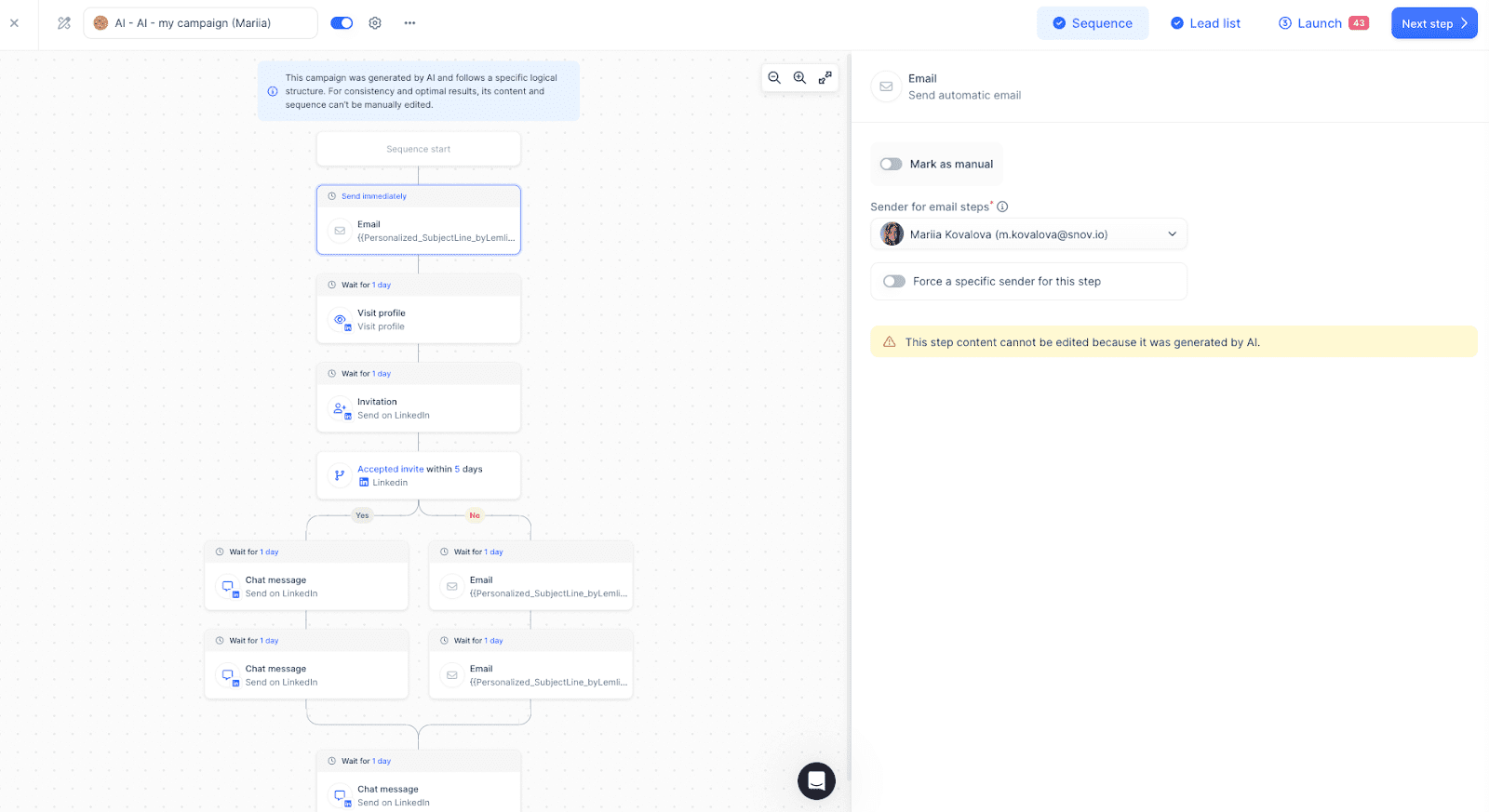1489x812 pixels.
Task: Click info icon beside Sender for email steps
Action: pos(1002,206)
